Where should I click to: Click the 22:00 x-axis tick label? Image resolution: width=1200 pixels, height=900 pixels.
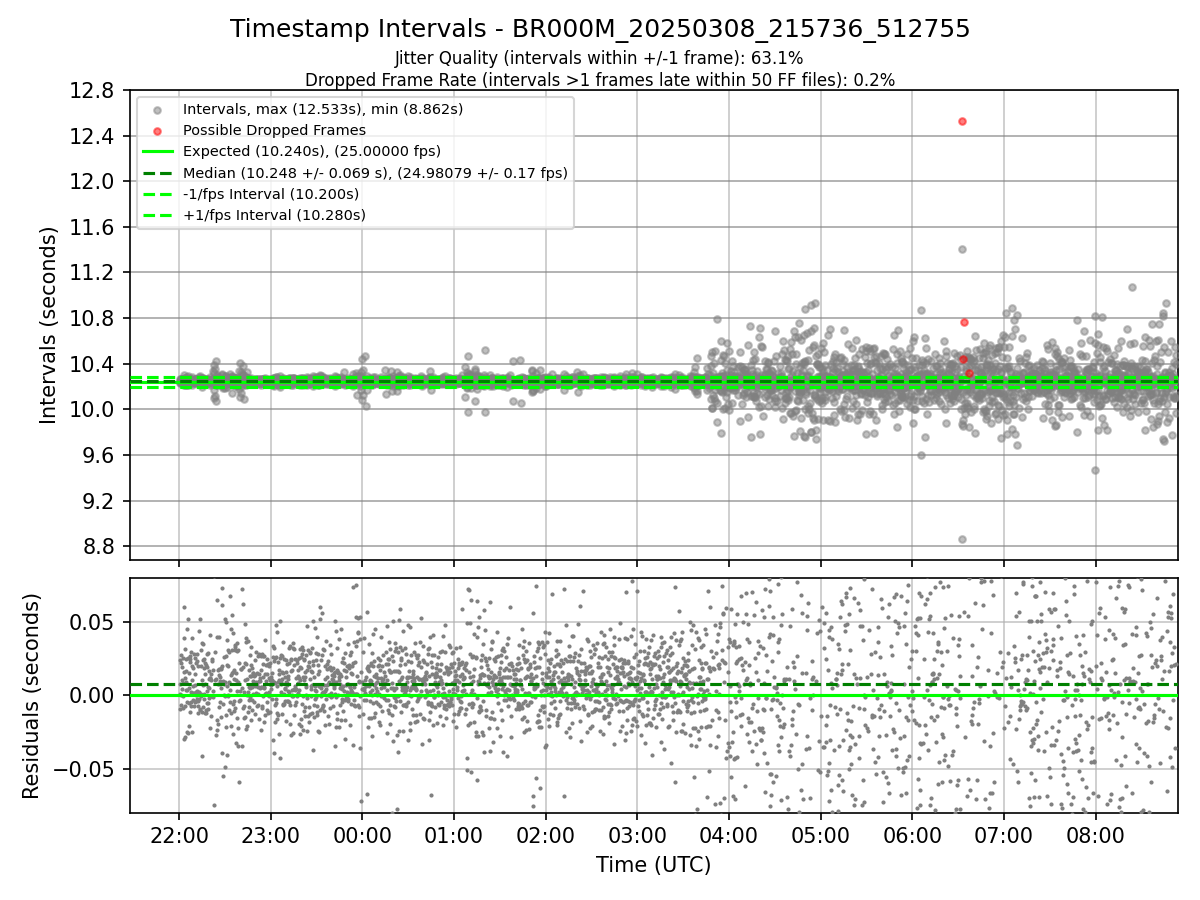point(179,834)
